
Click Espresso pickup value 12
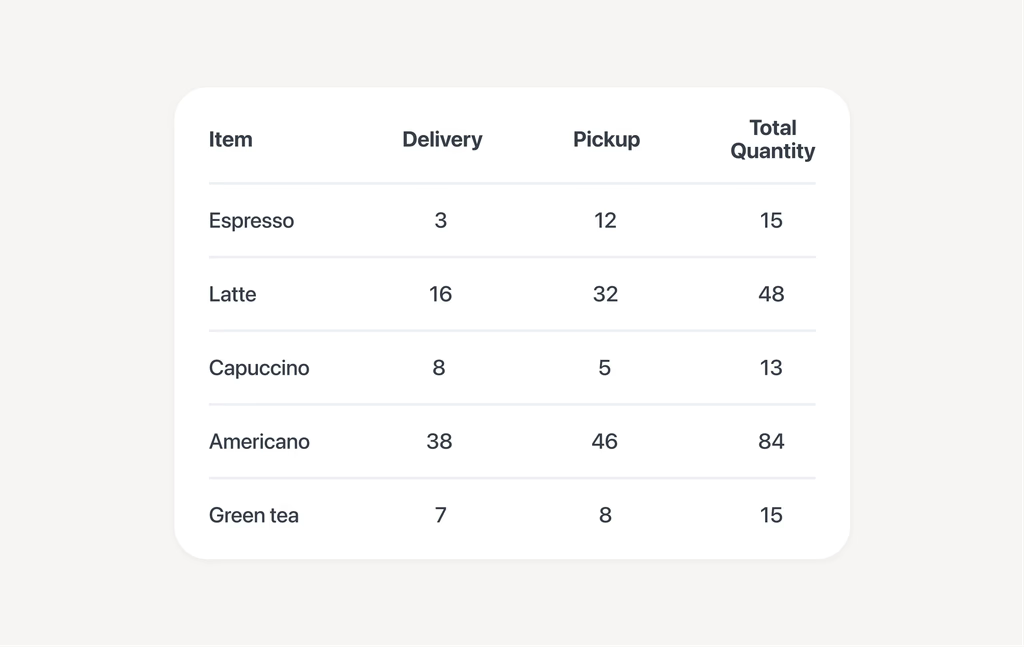click(605, 221)
